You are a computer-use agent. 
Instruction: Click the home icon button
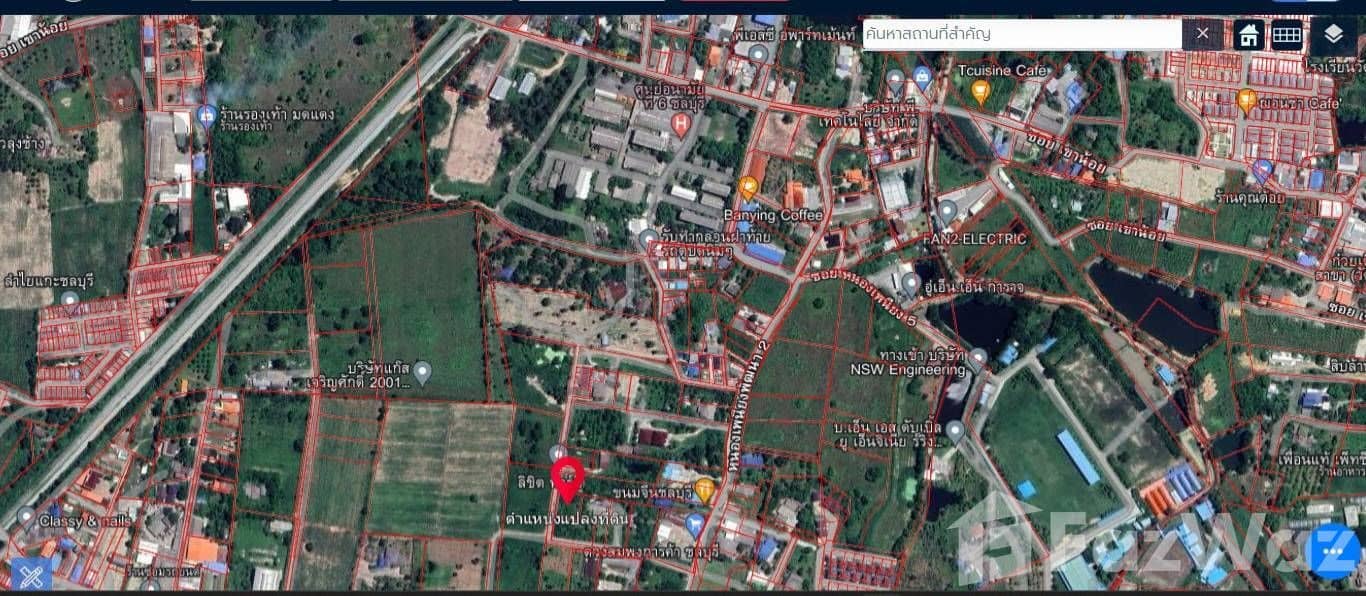1247,35
